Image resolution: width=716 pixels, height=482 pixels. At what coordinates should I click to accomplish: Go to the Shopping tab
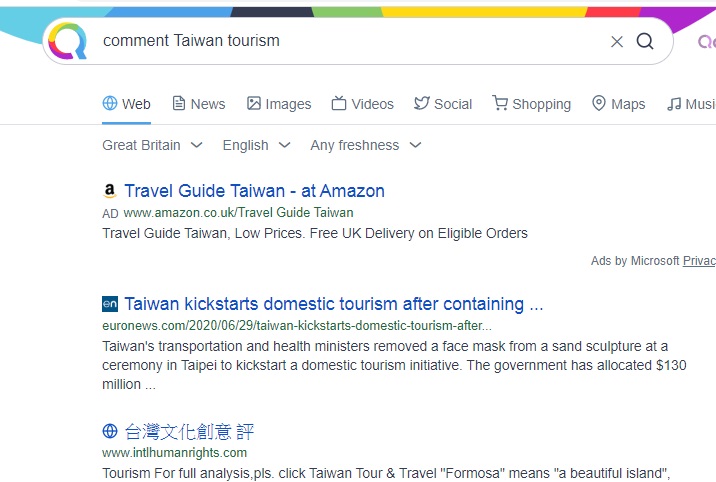[531, 104]
